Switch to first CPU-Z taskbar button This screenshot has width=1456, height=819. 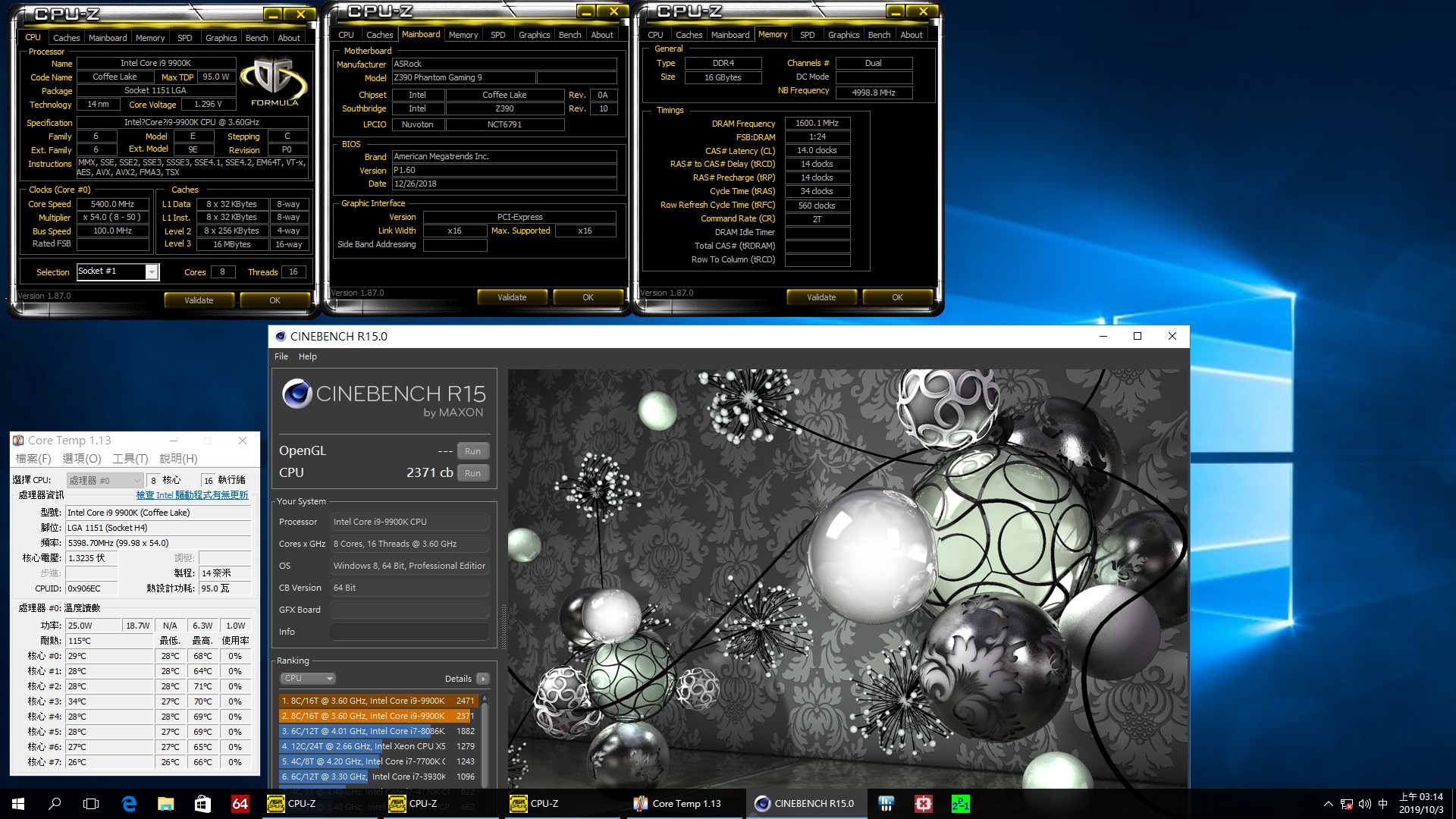coord(318,804)
